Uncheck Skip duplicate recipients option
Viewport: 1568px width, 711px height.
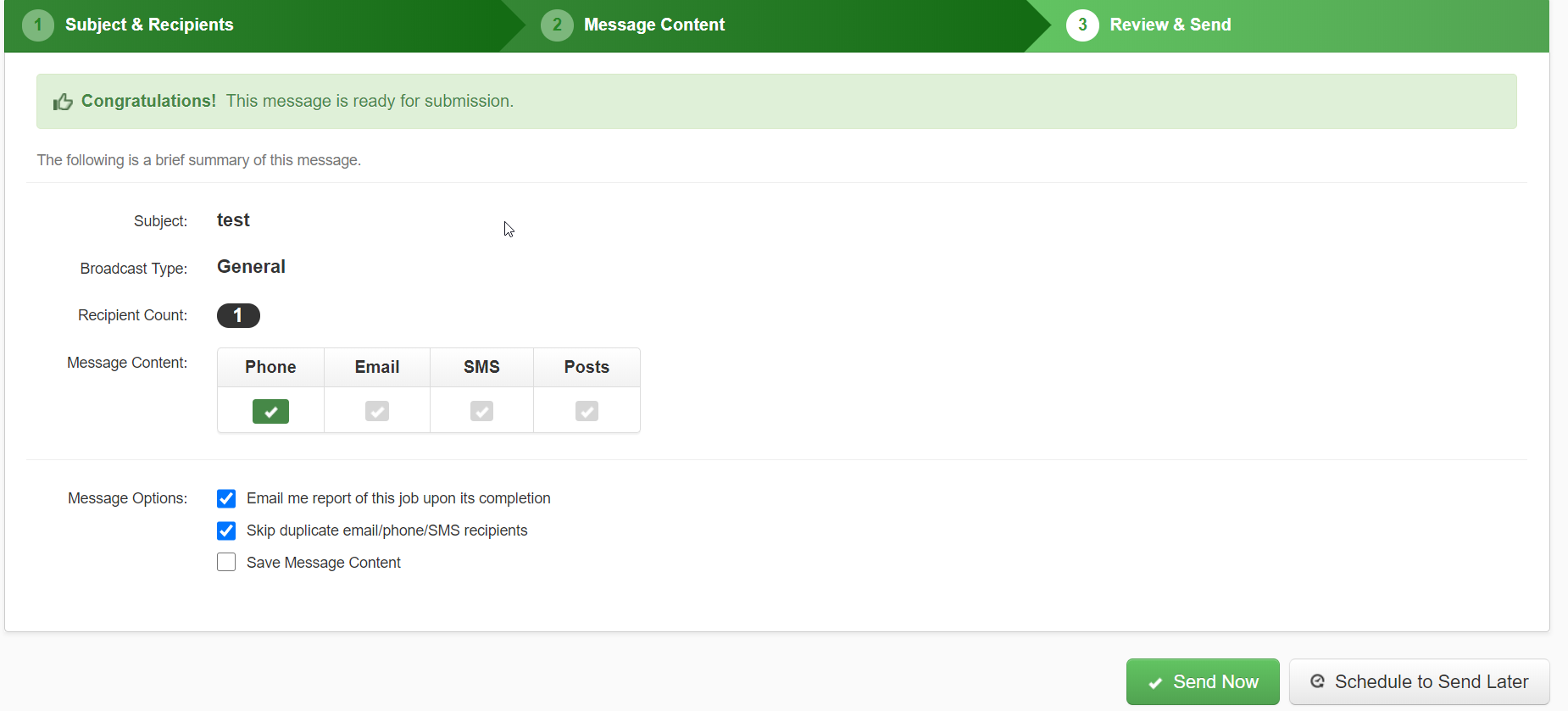pos(226,530)
